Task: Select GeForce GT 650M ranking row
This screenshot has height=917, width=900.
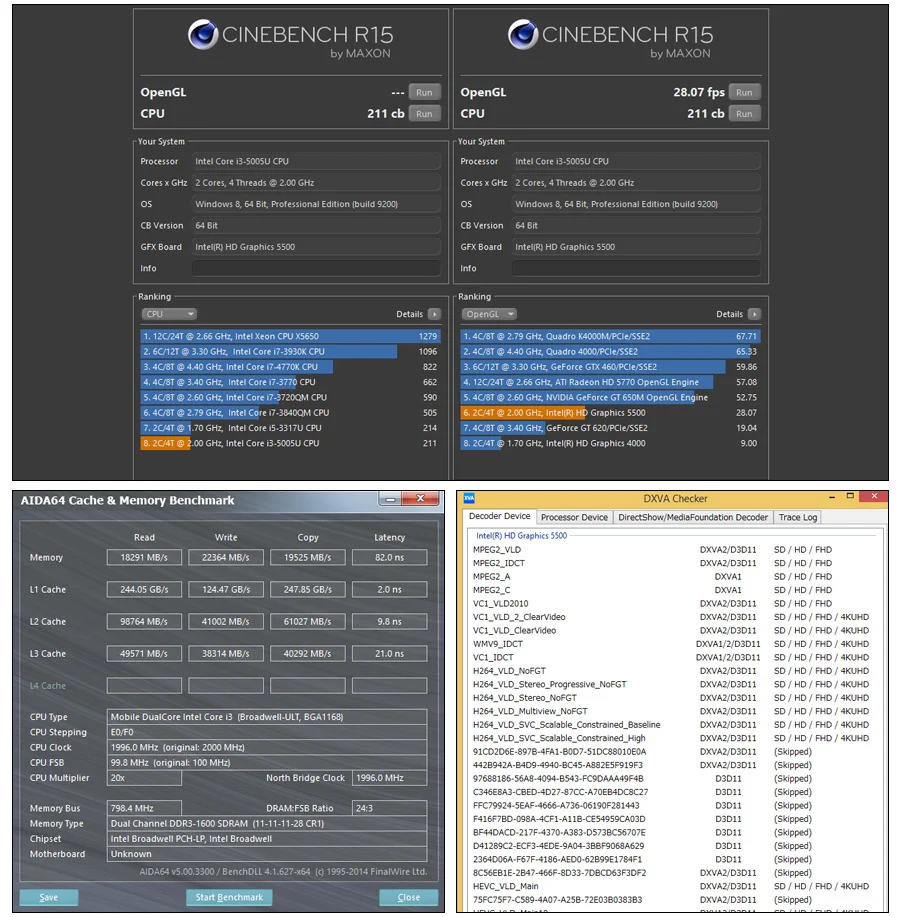Action: [610, 397]
